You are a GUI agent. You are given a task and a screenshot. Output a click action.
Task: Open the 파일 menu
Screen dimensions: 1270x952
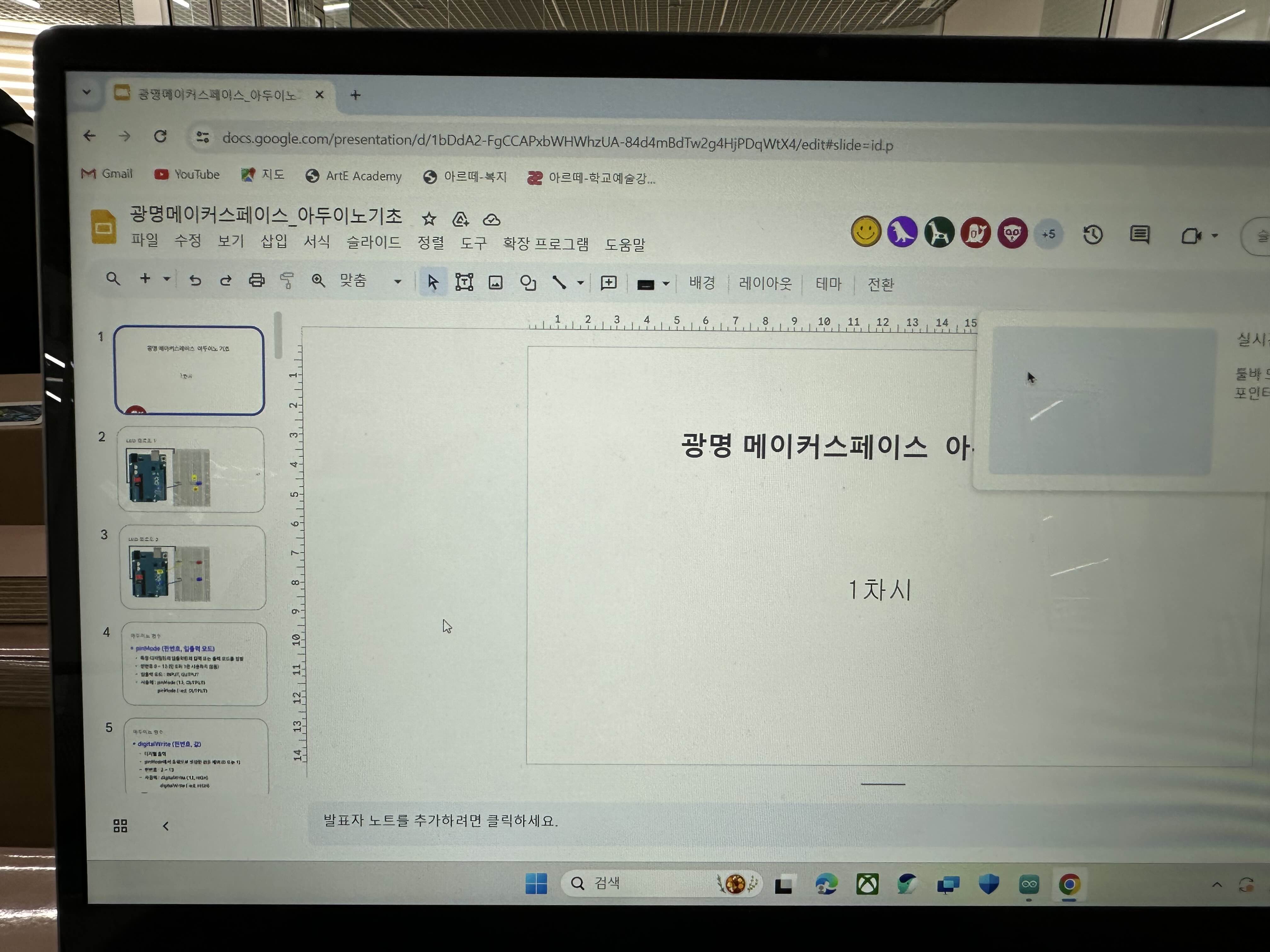(145, 239)
